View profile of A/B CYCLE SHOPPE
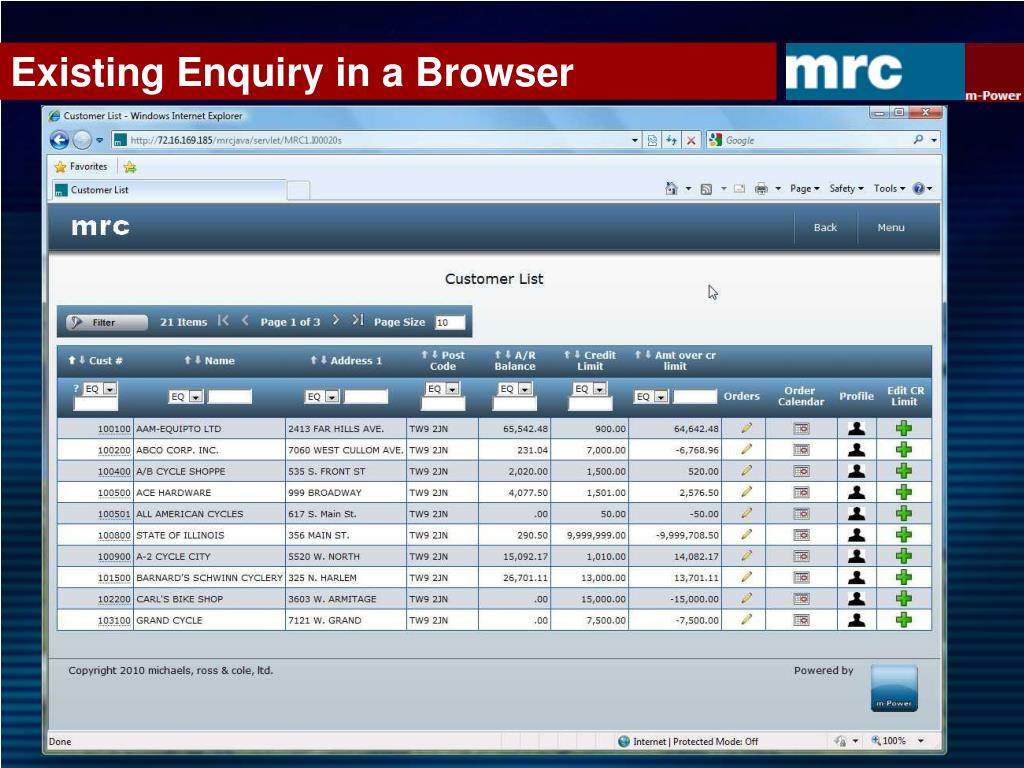 pyautogui.click(x=856, y=471)
